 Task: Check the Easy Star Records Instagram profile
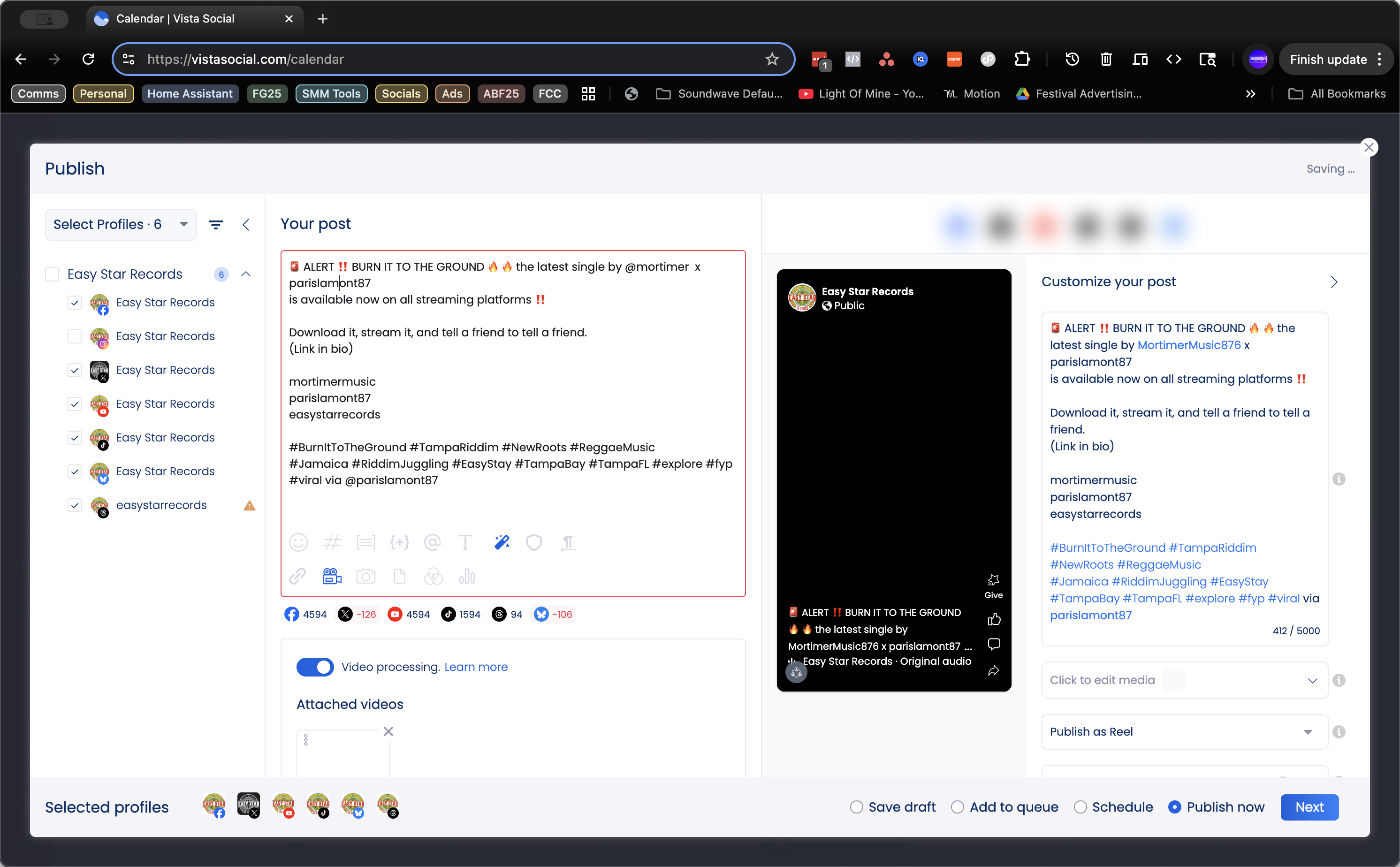pos(75,336)
